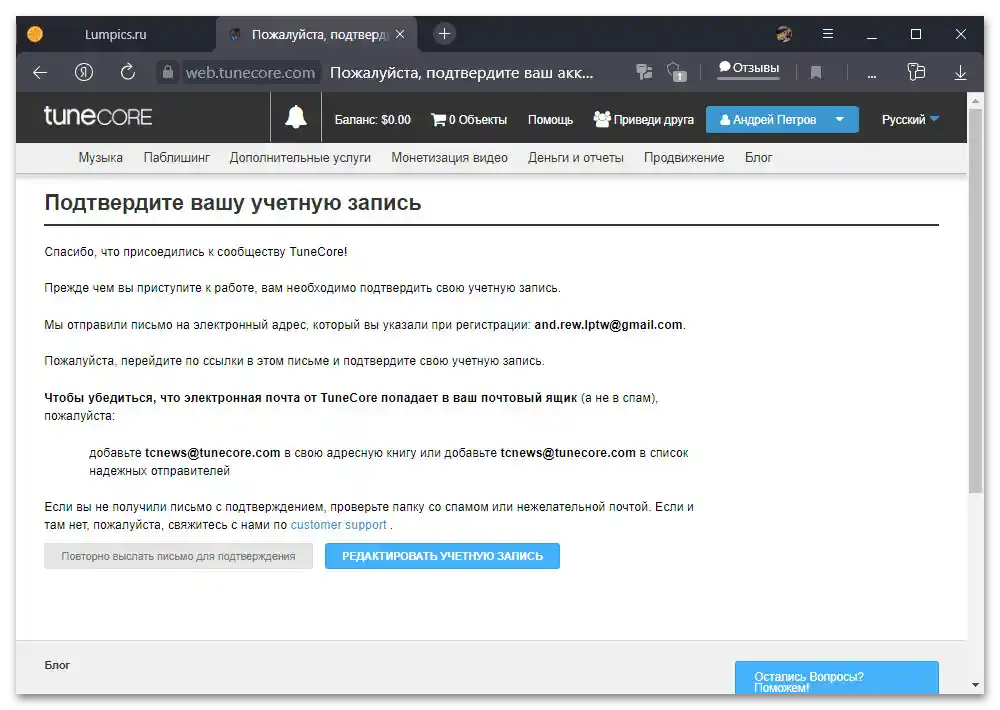The height and width of the screenshot is (710, 1000).
Task: Click the scrollbar down arrow
Action: coord(975,685)
